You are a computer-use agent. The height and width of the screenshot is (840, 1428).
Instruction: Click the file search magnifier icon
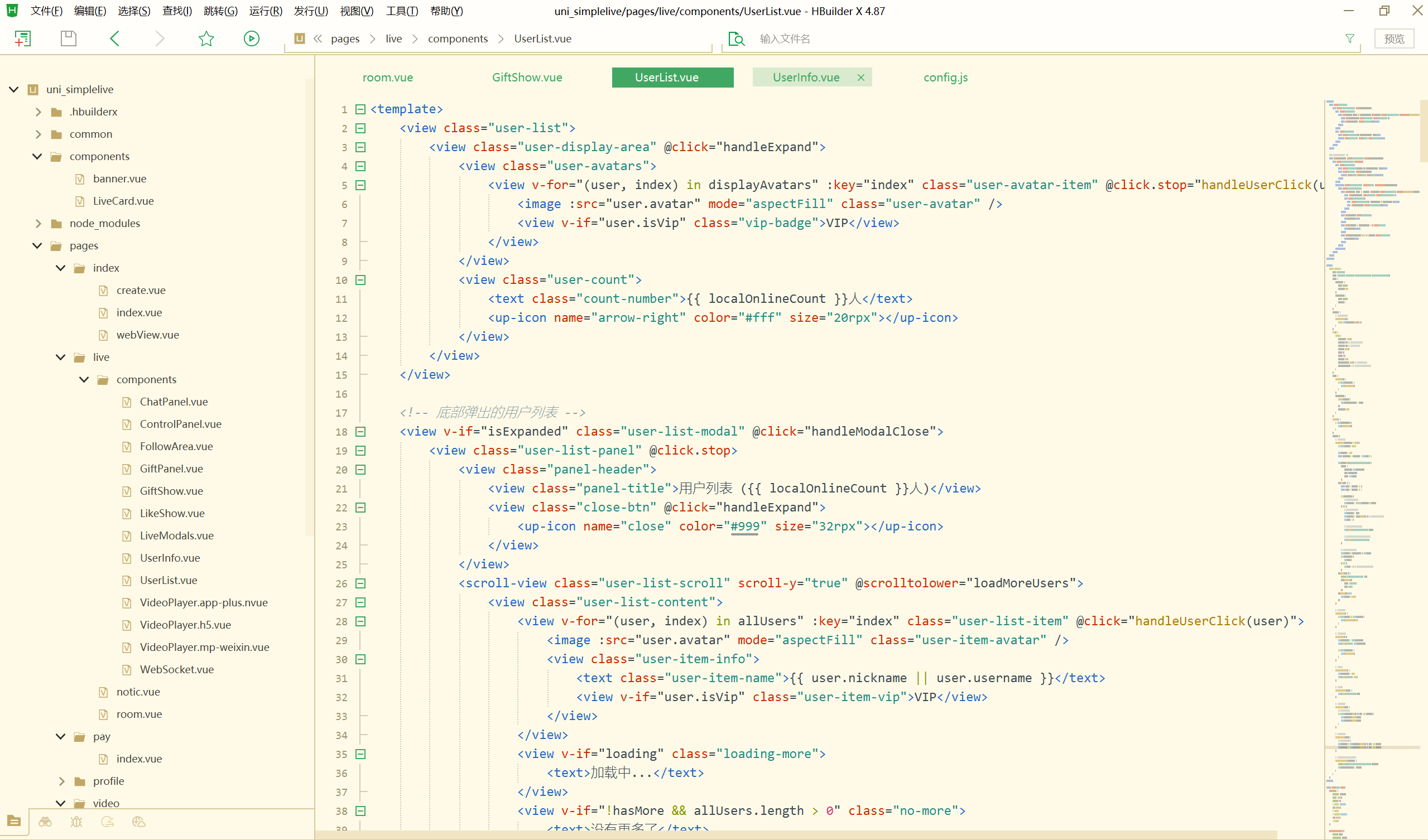pyautogui.click(x=736, y=38)
